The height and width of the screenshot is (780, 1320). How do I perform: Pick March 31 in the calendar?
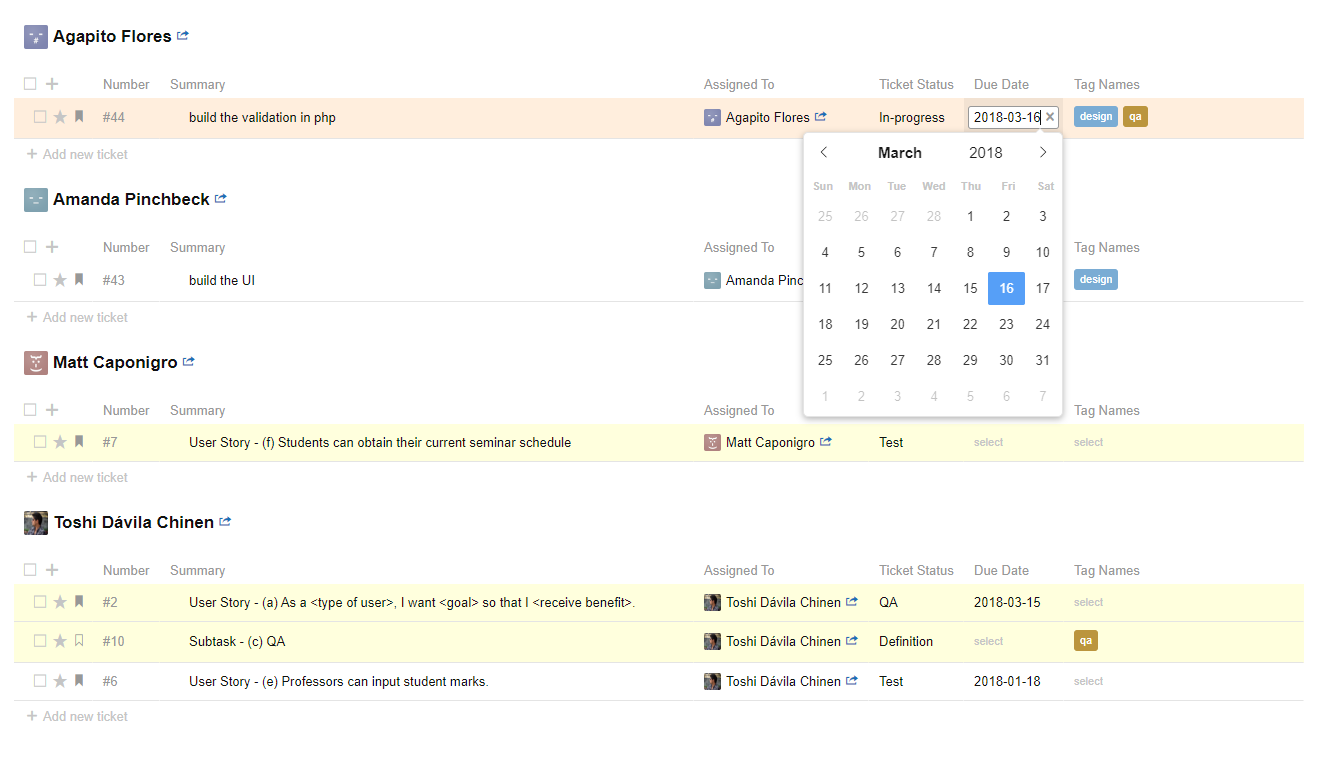[1043, 360]
